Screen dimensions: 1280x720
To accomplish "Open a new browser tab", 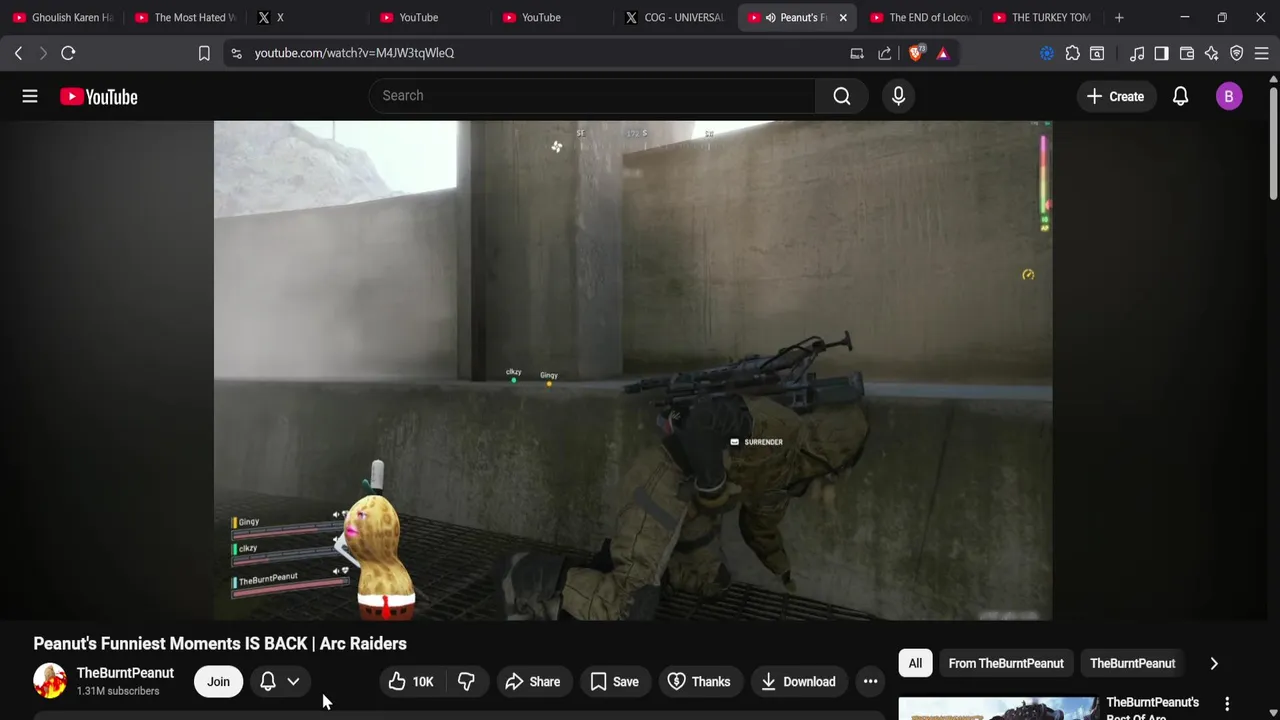I will click(x=1119, y=17).
